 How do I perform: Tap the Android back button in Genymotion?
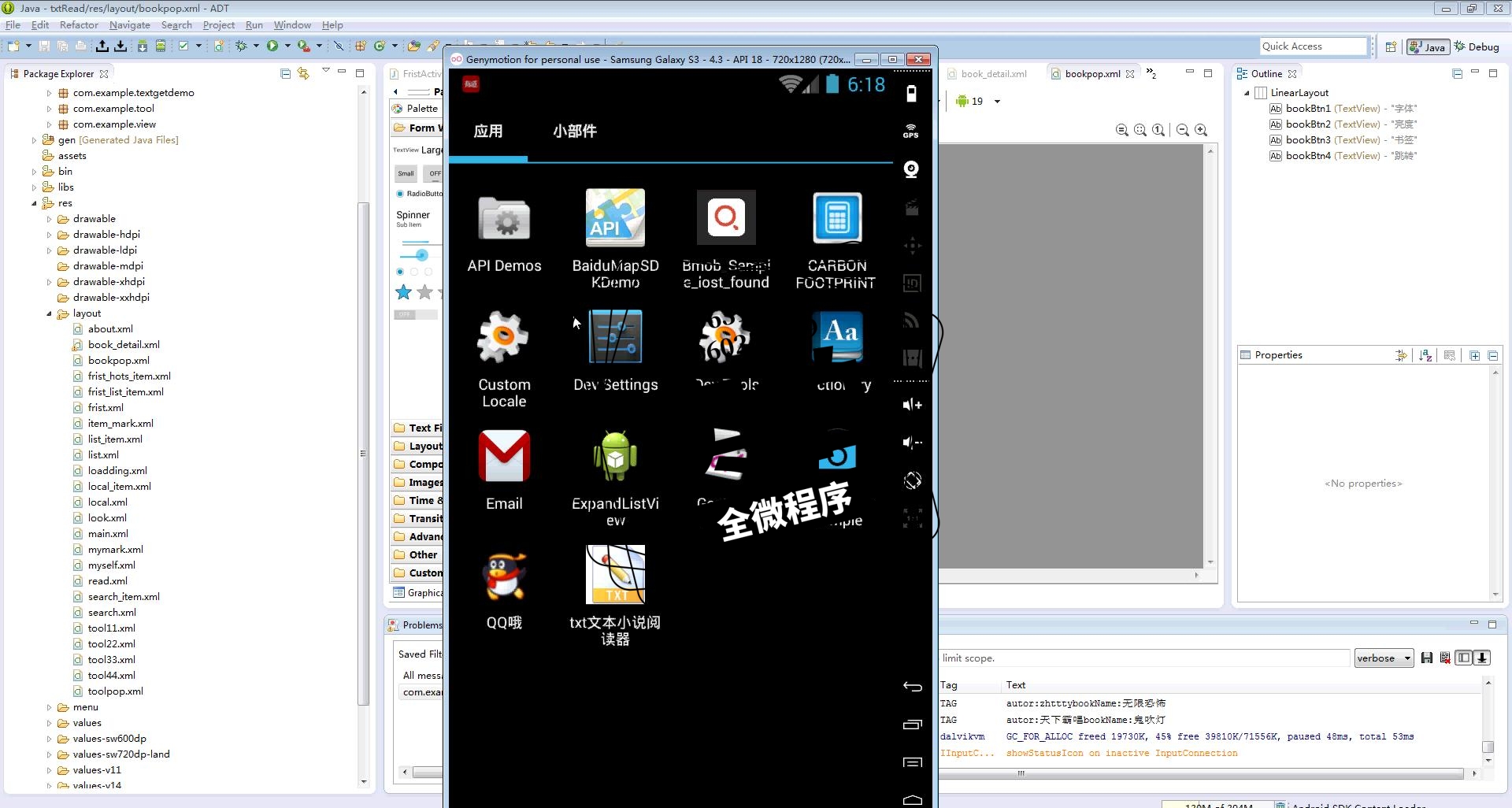point(912,687)
